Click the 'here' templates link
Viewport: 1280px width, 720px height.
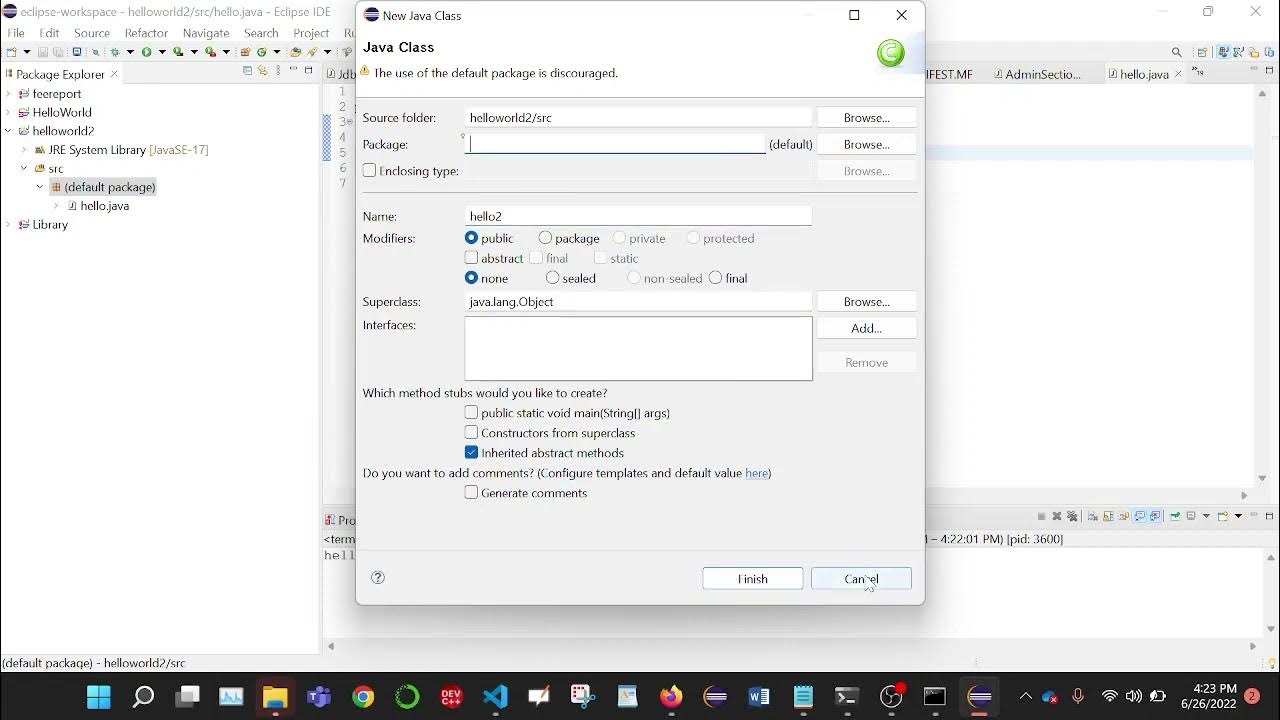pyautogui.click(x=757, y=473)
